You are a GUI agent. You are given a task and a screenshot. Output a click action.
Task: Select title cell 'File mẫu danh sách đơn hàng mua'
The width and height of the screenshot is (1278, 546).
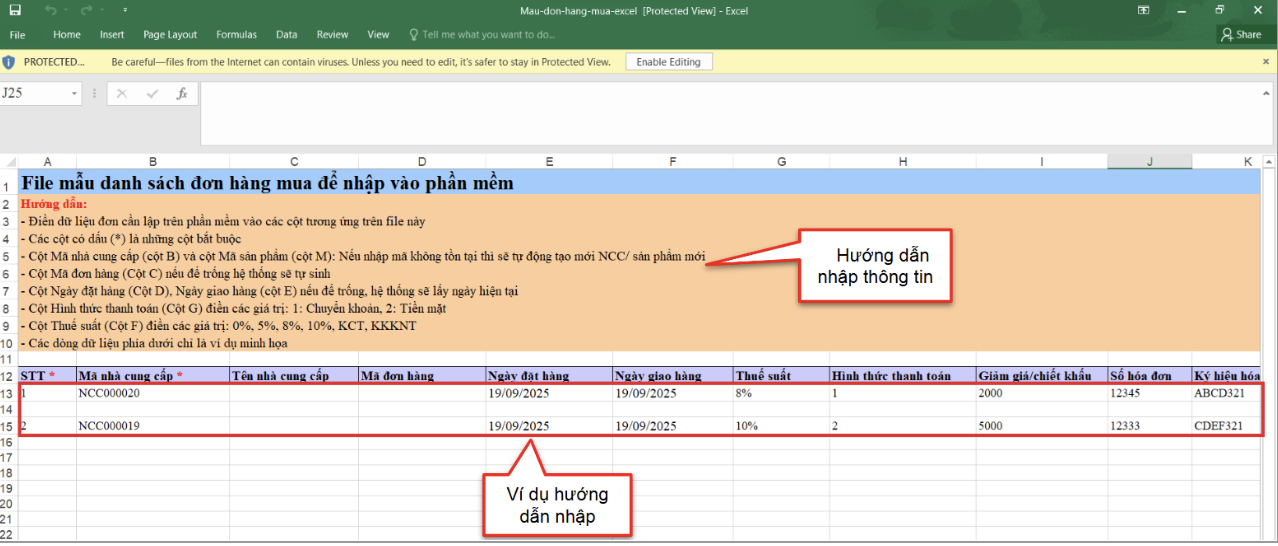point(267,183)
